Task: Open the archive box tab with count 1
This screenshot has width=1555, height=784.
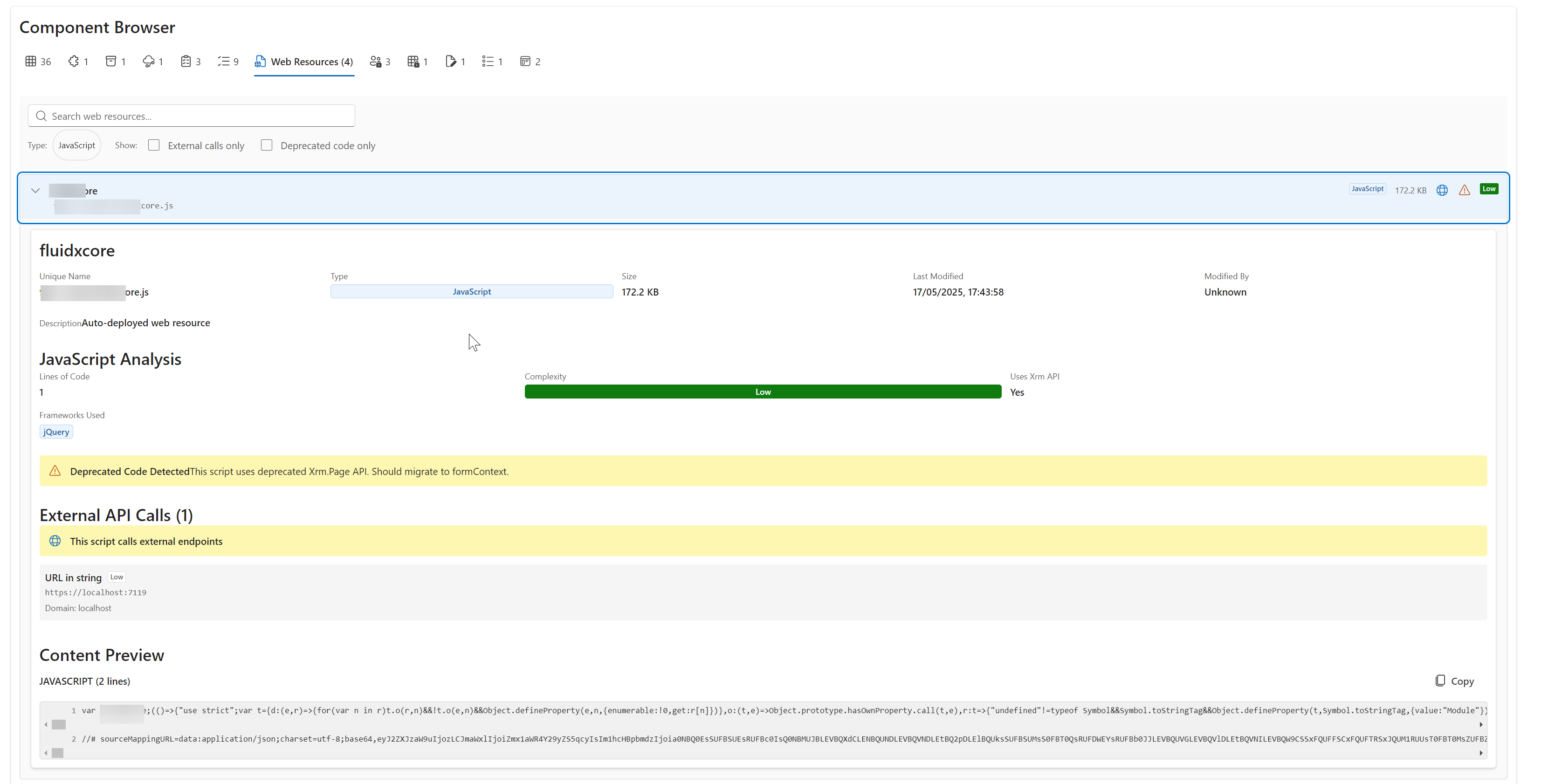Action: coord(115,62)
